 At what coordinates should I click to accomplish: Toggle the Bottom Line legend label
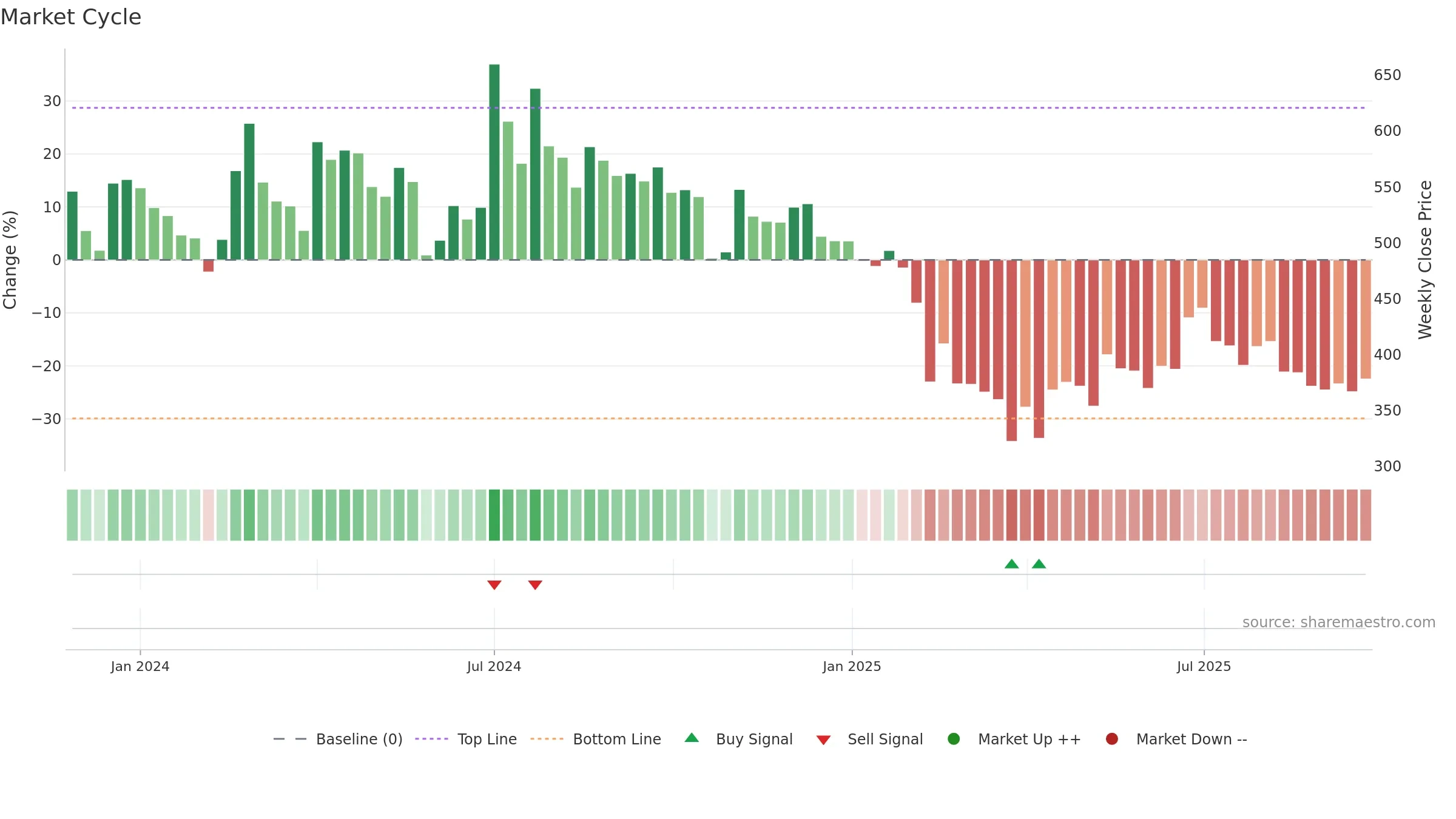(x=617, y=739)
